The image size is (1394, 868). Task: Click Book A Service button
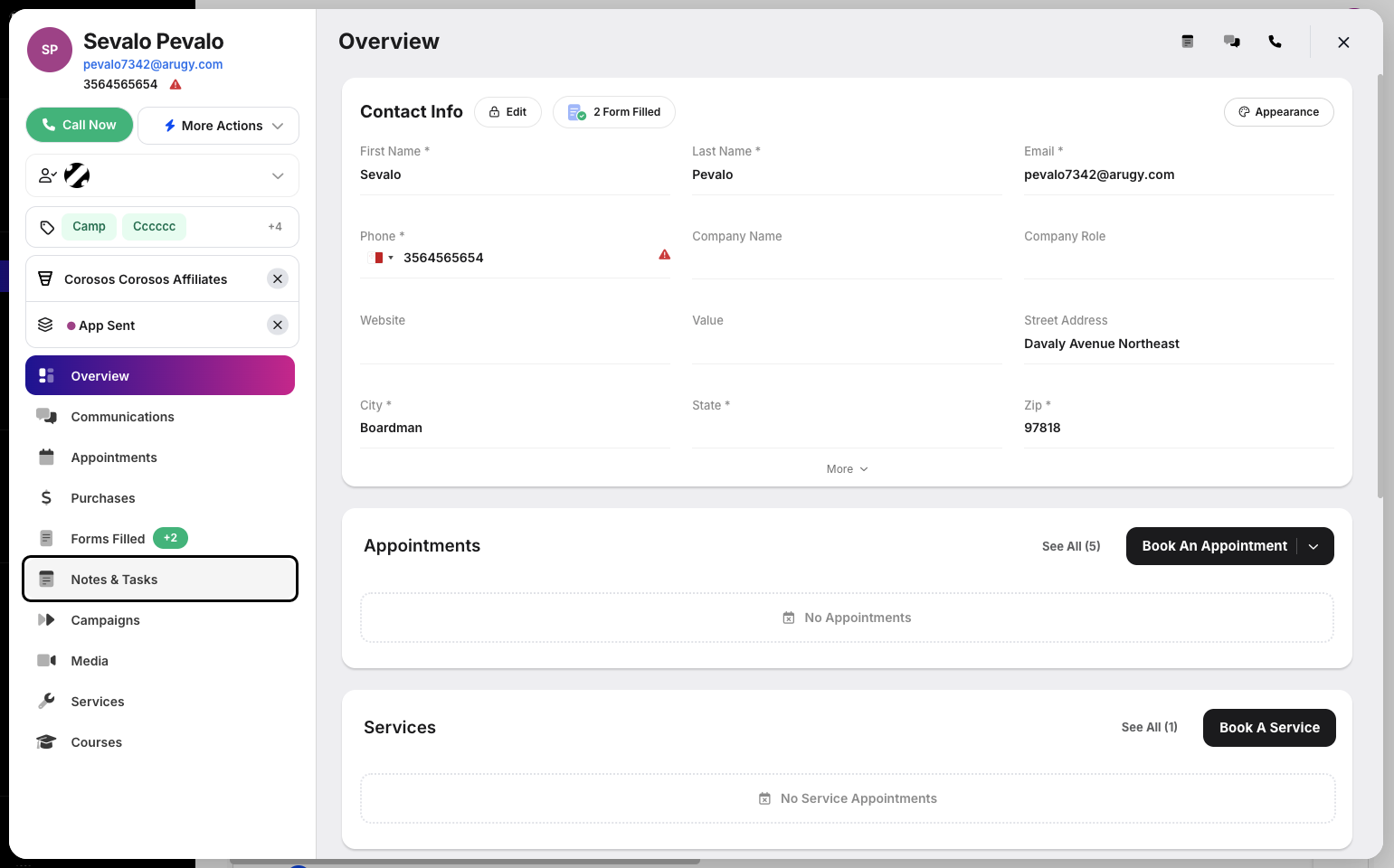[x=1269, y=728]
